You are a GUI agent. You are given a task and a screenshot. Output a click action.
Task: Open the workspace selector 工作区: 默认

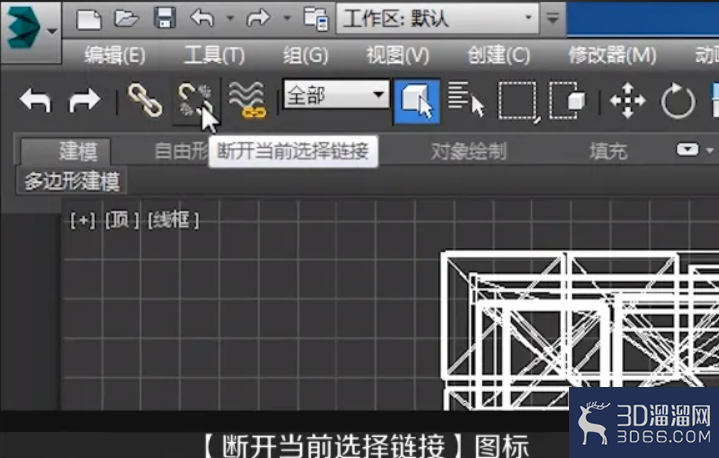(437, 18)
